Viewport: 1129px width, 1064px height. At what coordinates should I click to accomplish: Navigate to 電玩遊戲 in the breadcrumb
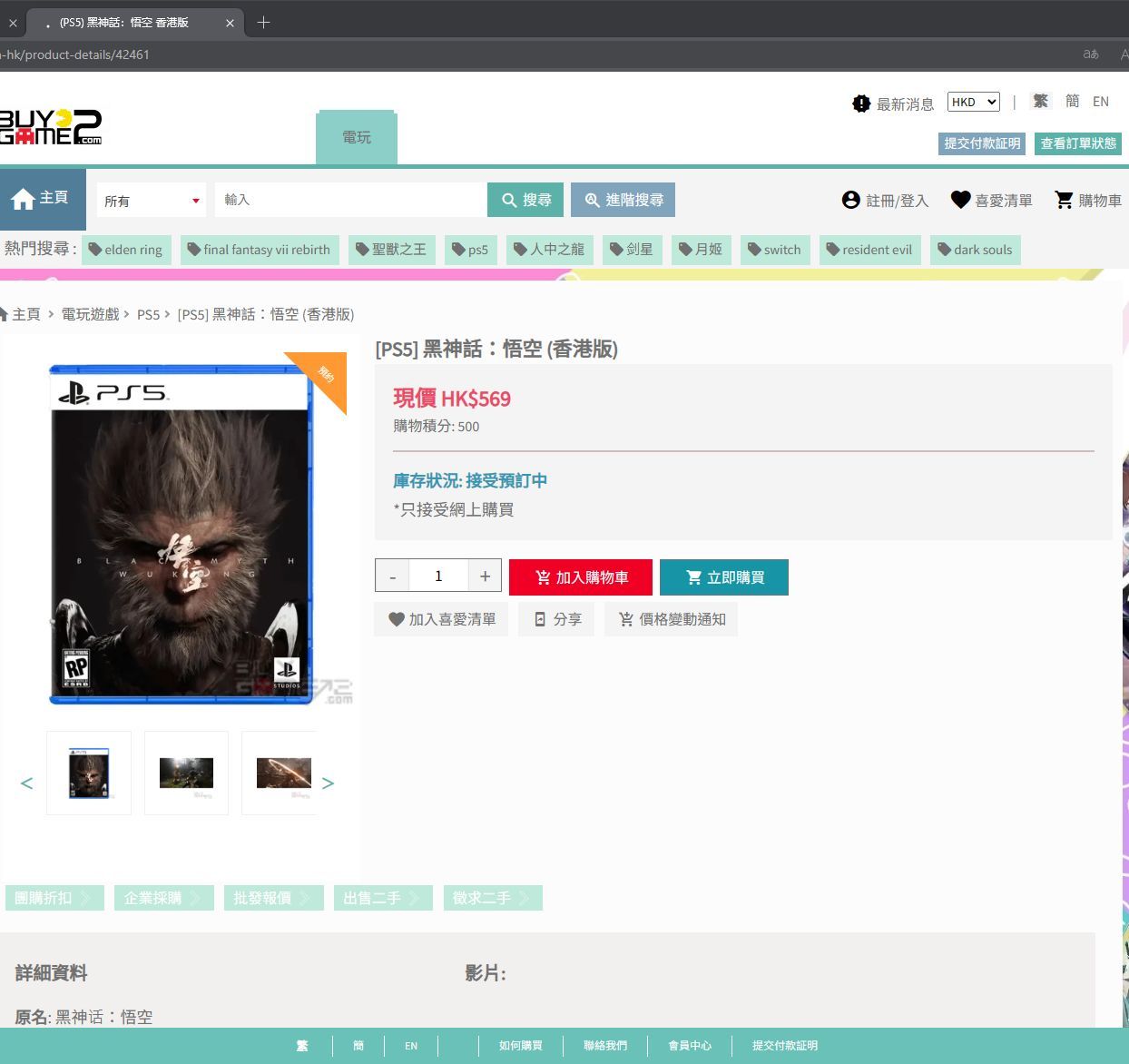coord(89,314)
